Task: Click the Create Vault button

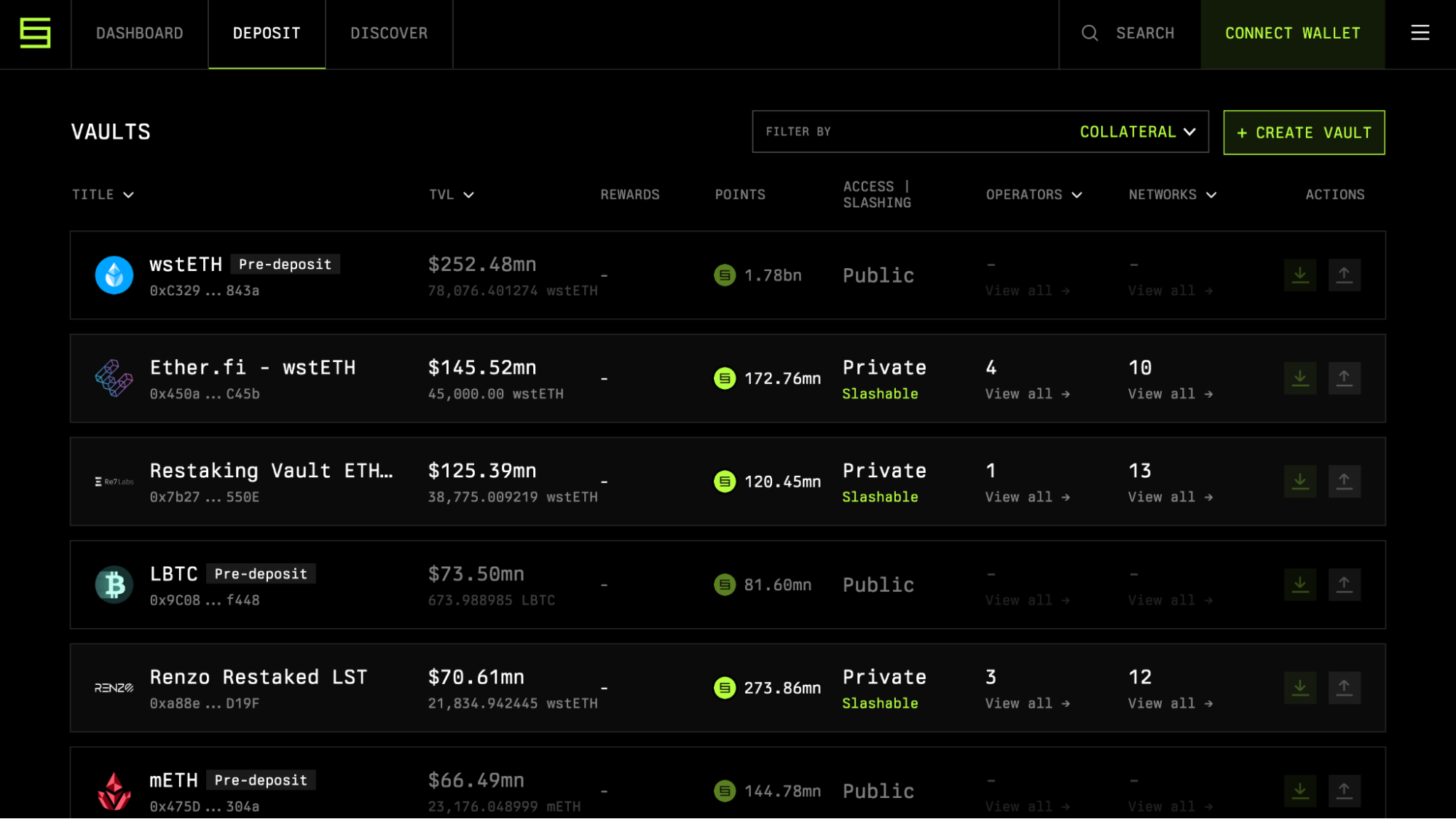Action: (x=1303, y=133)
